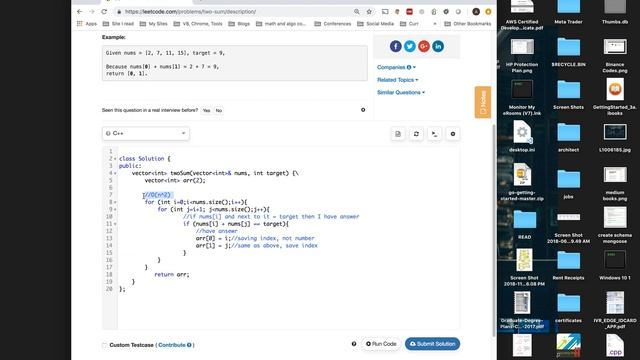Collapse code fold arrow on line 8

(x=115, y=202)
